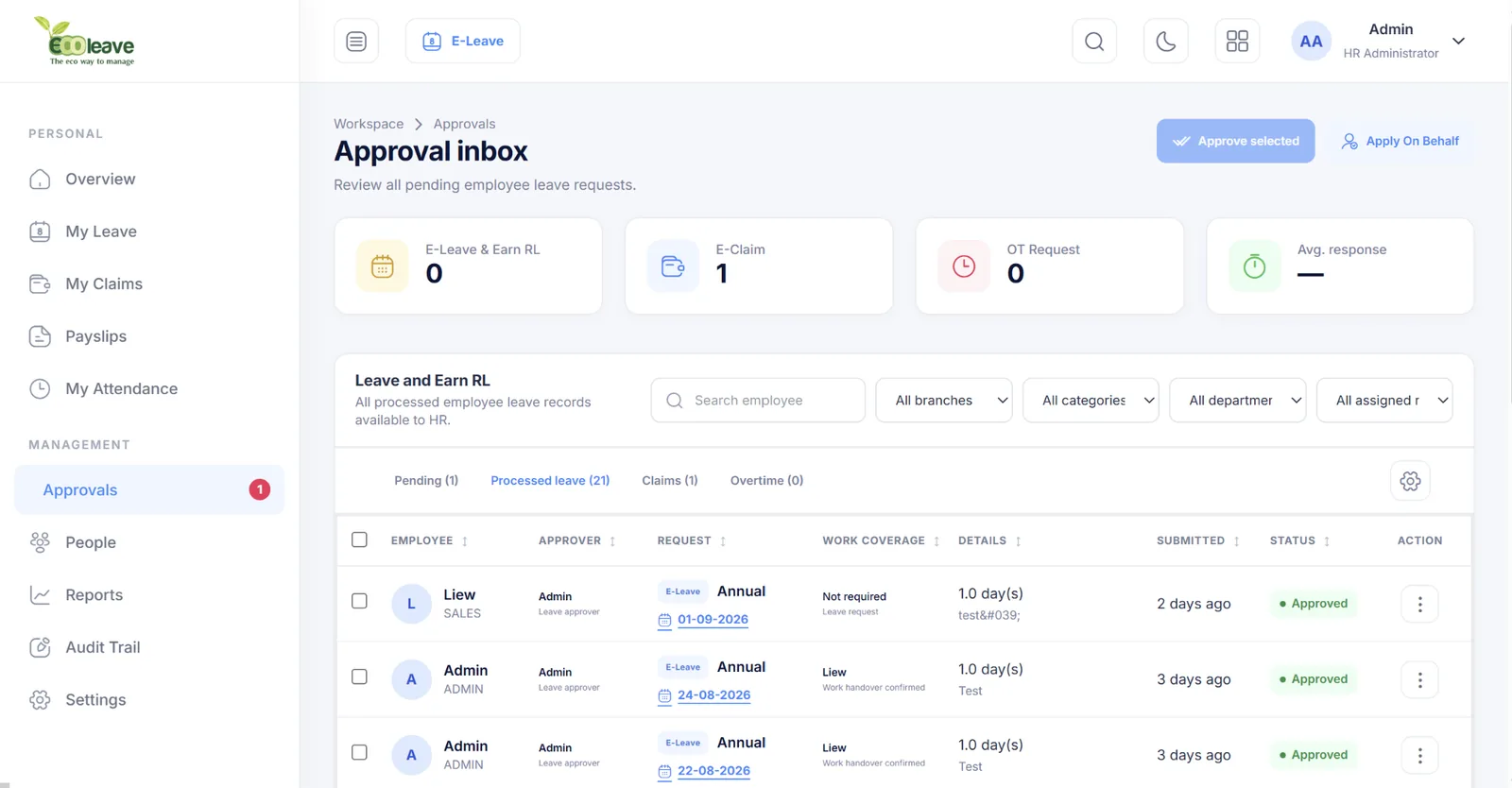Sort by Status column arrows
1512x788 pixels.
(1327, 541)
